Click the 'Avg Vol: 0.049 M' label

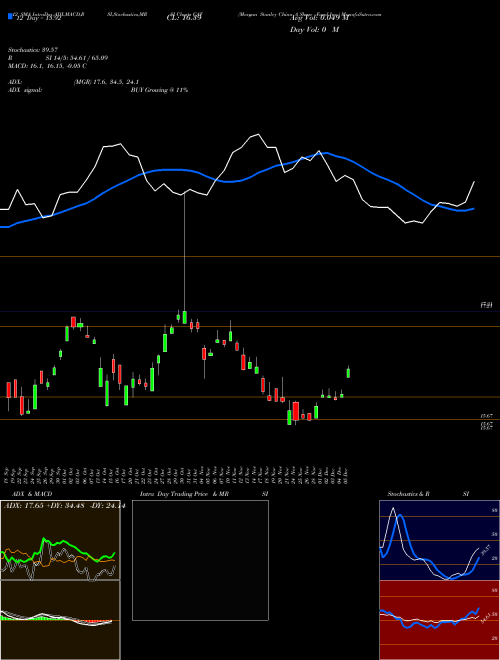click(319, 18)
